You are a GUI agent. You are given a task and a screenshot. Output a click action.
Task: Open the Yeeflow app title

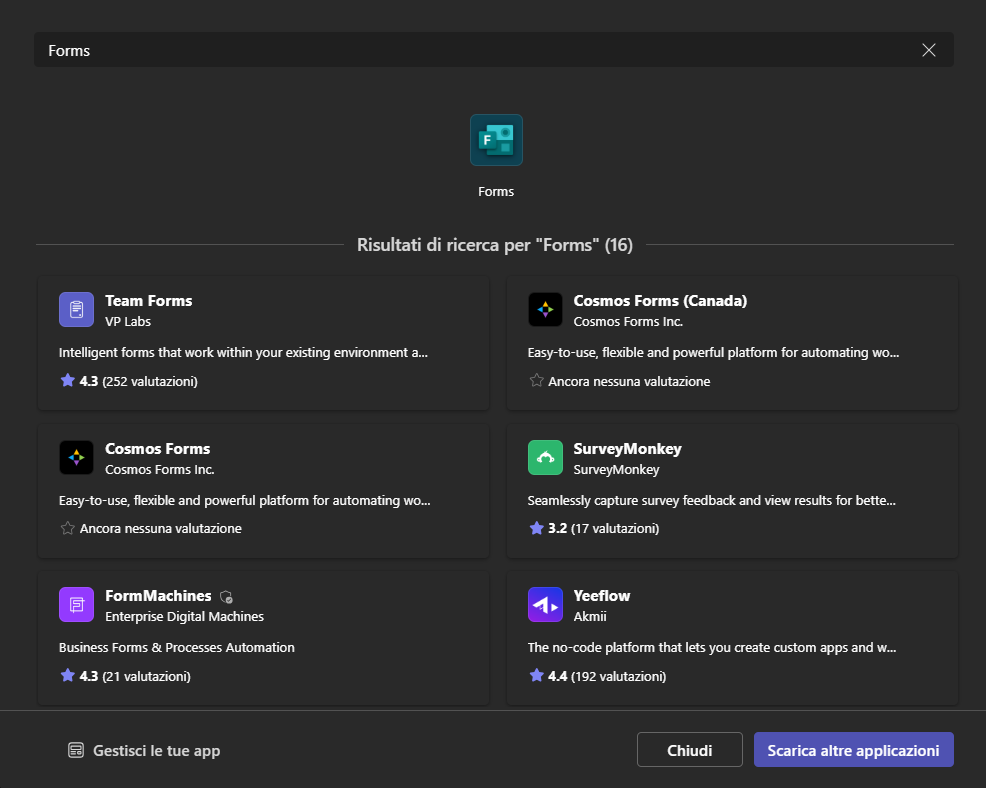pyautogui.click(x=602, y=596)
